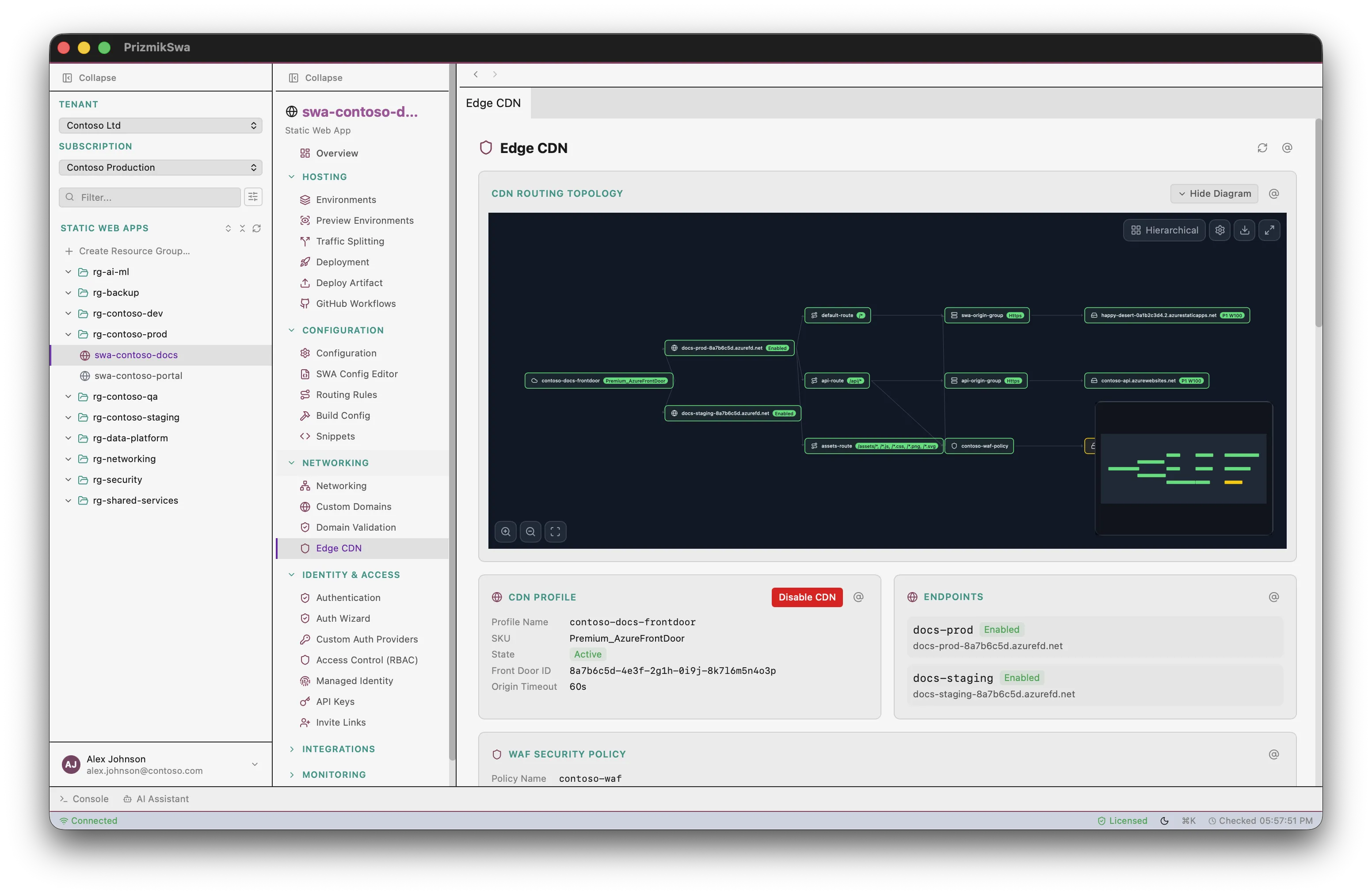Open the Contoso Production subscription dropdown
This screenshot has width=1372, height=895.
(160, 167)
